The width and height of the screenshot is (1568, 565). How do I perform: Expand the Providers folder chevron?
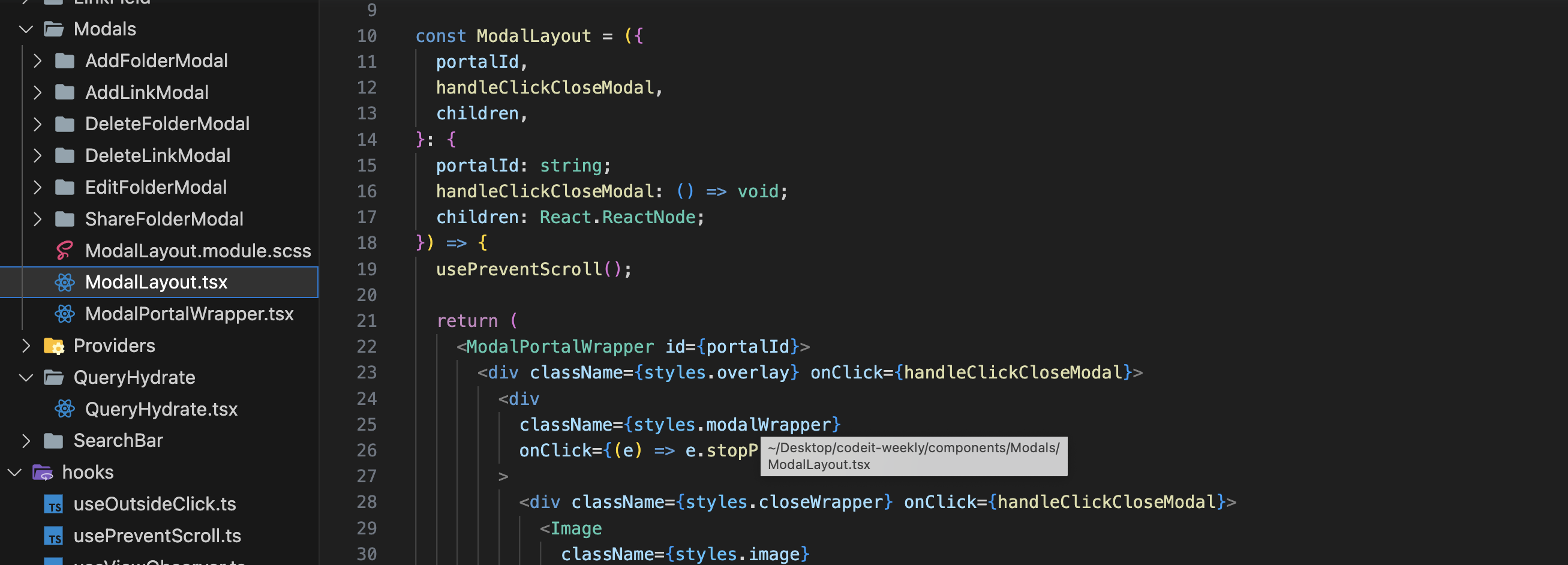coord(26,346)
